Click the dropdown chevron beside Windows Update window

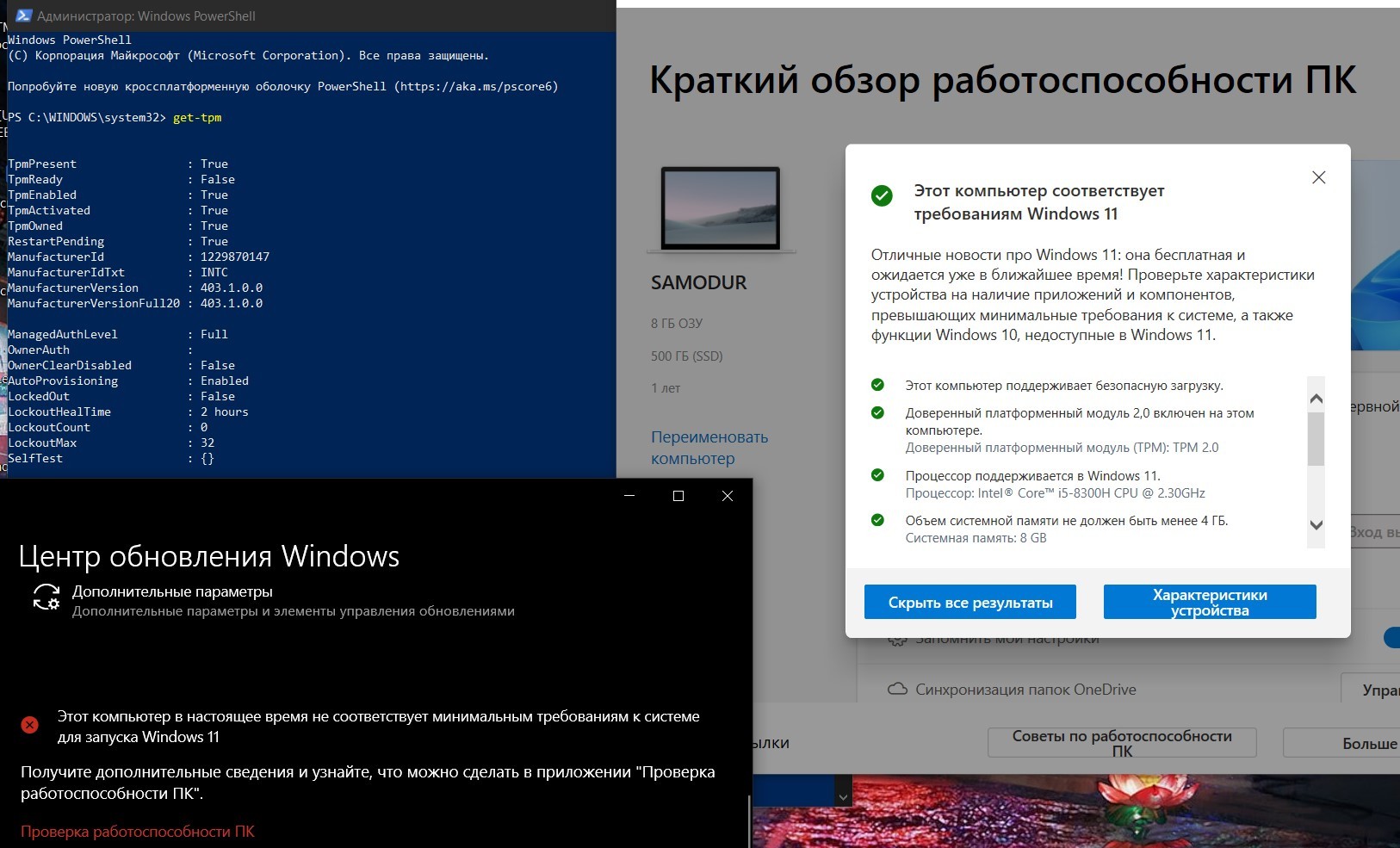pyautogui.click(x=844, y=797)
